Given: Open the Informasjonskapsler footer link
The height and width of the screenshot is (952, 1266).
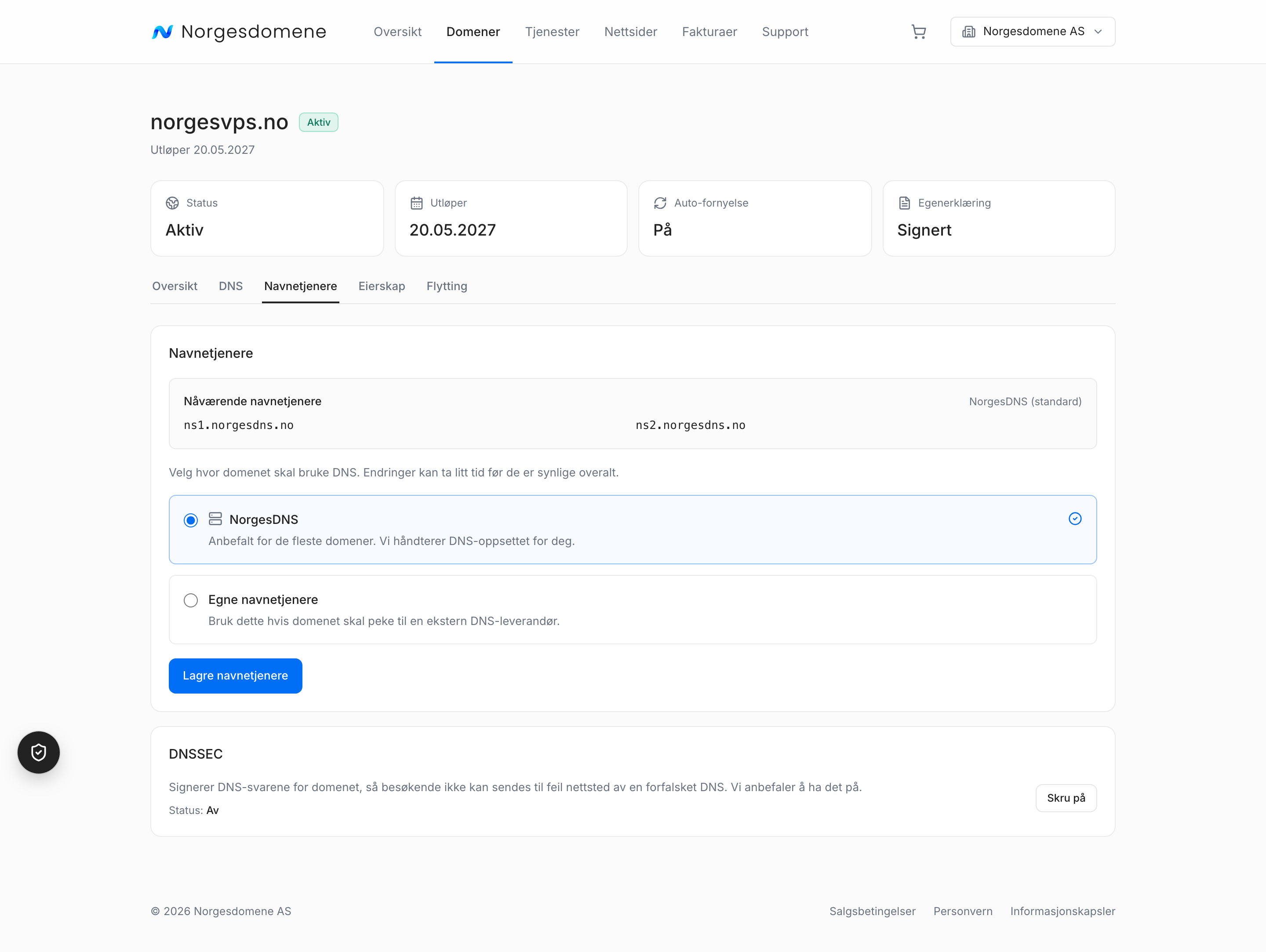Looking at the screenshot, I should 1062,912.
